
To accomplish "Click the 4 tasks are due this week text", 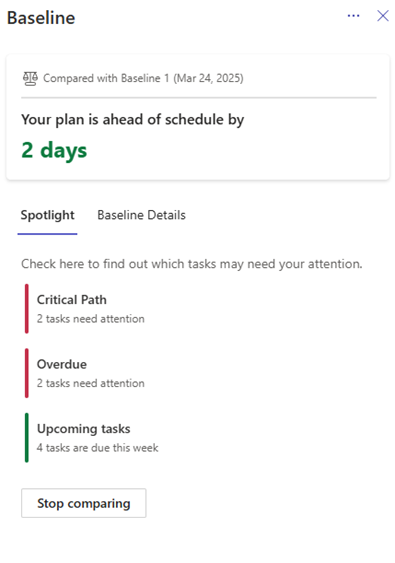I will [98, 448].
